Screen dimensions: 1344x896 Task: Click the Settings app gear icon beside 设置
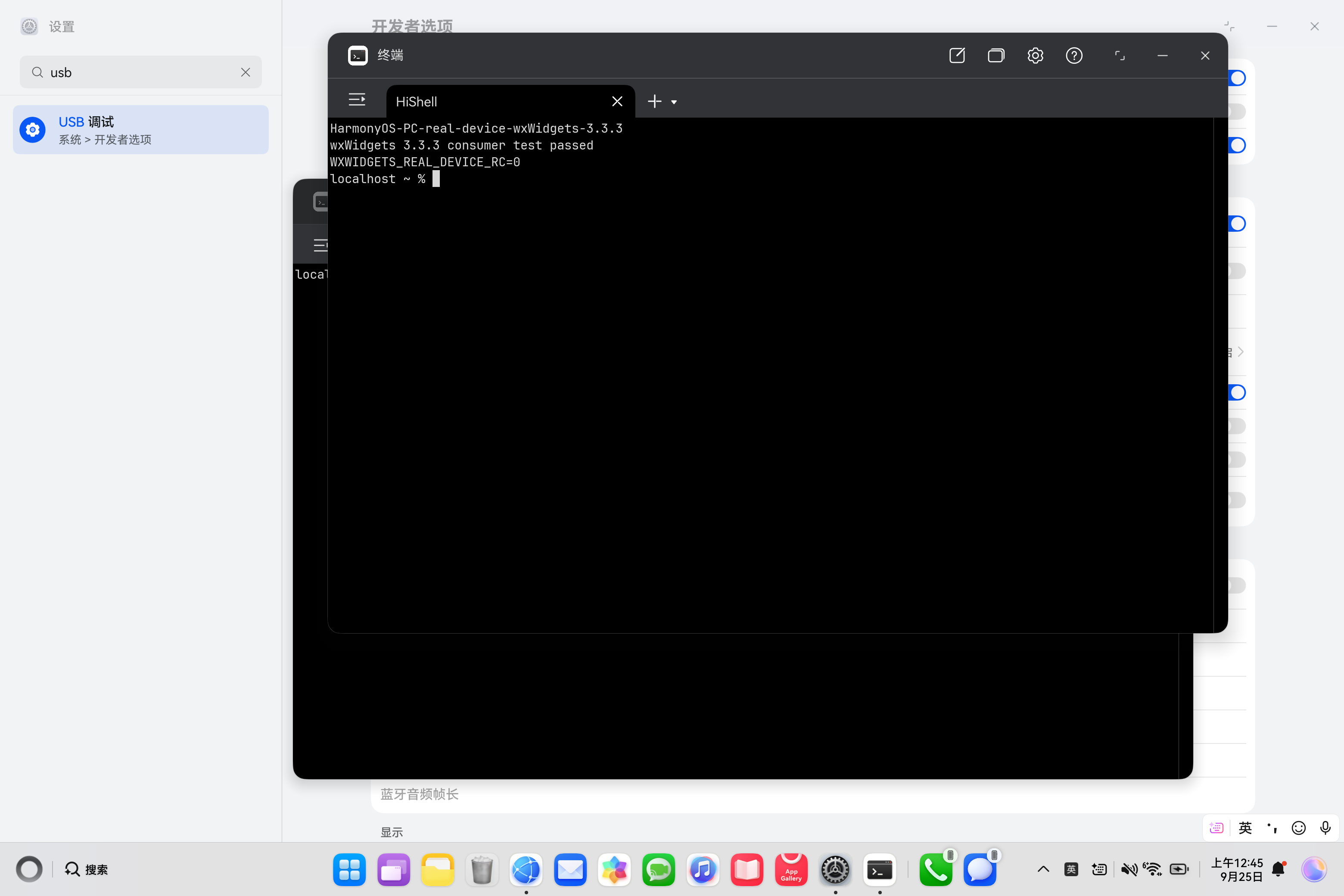[x=29, y=26]
